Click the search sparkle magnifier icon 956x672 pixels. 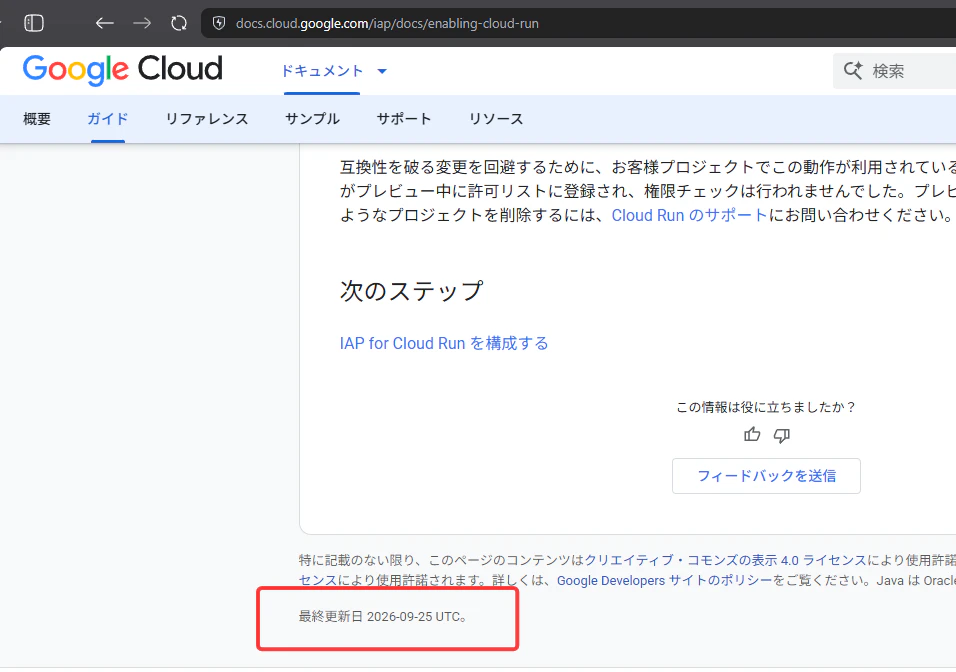pyautogui.click(x=853, y=71)
